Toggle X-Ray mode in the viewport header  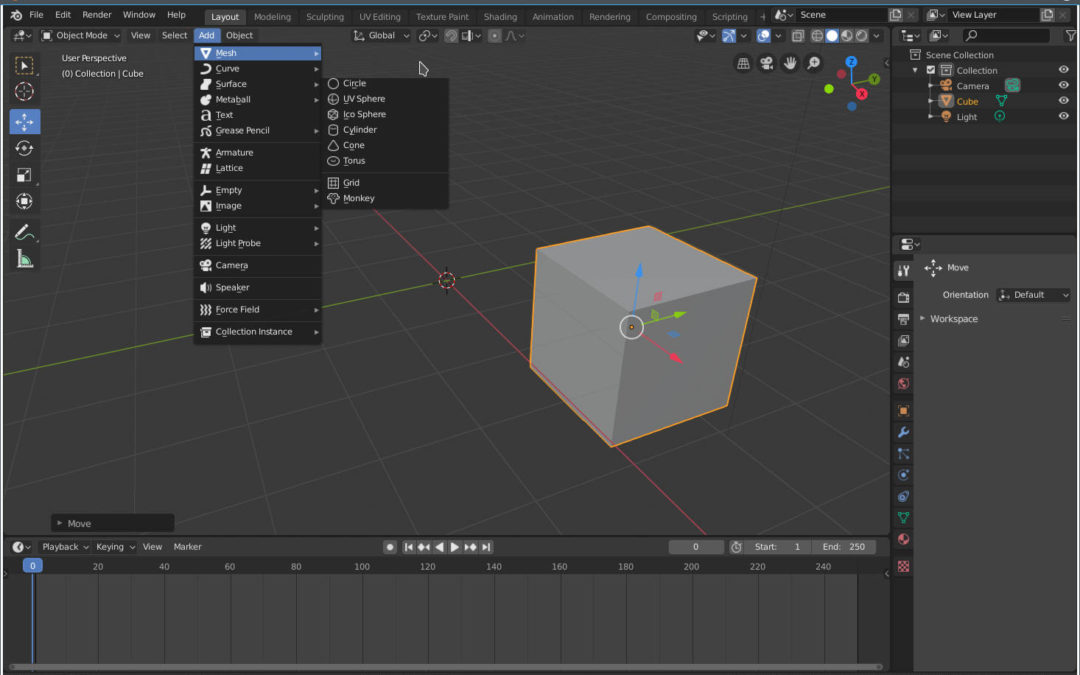(x=797, y=37)
